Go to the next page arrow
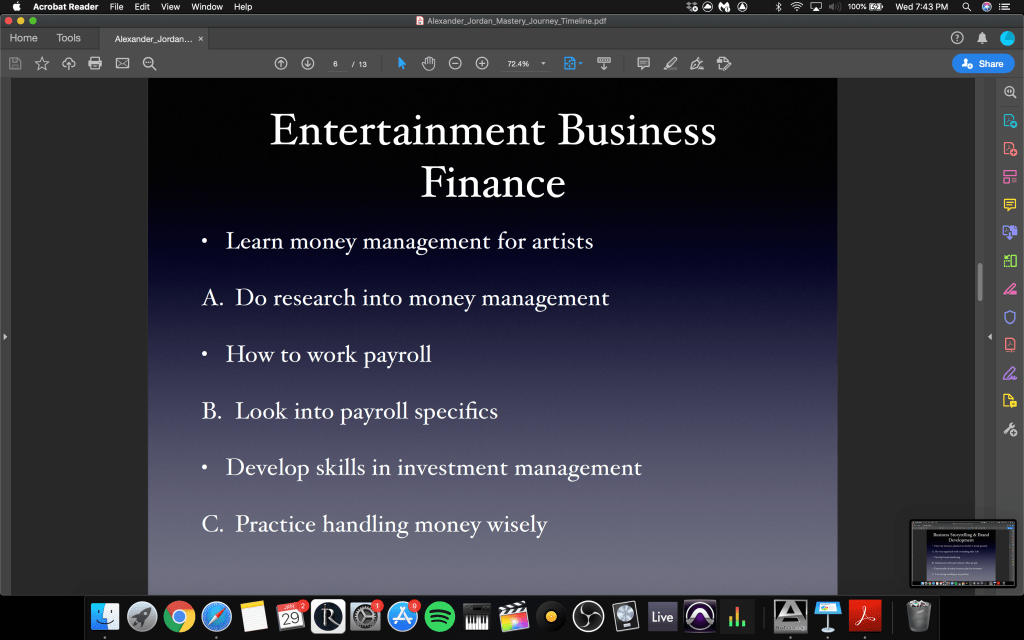Image resolution: width=1024 pixels, height=640 pixels. coord(307,63)
